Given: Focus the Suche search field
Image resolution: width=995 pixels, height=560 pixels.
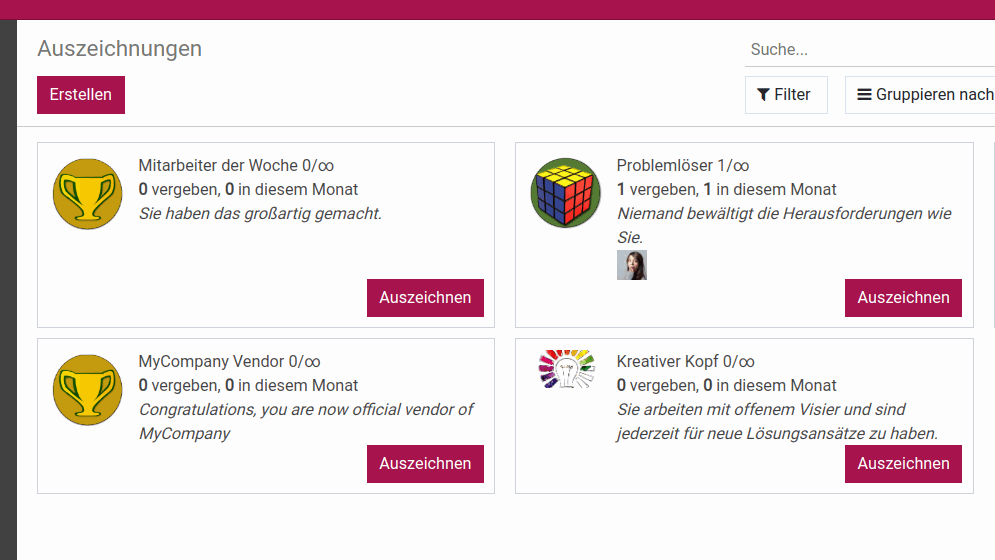Looking at the screenshot, I should pyautogui.click(x=870, y=50).
